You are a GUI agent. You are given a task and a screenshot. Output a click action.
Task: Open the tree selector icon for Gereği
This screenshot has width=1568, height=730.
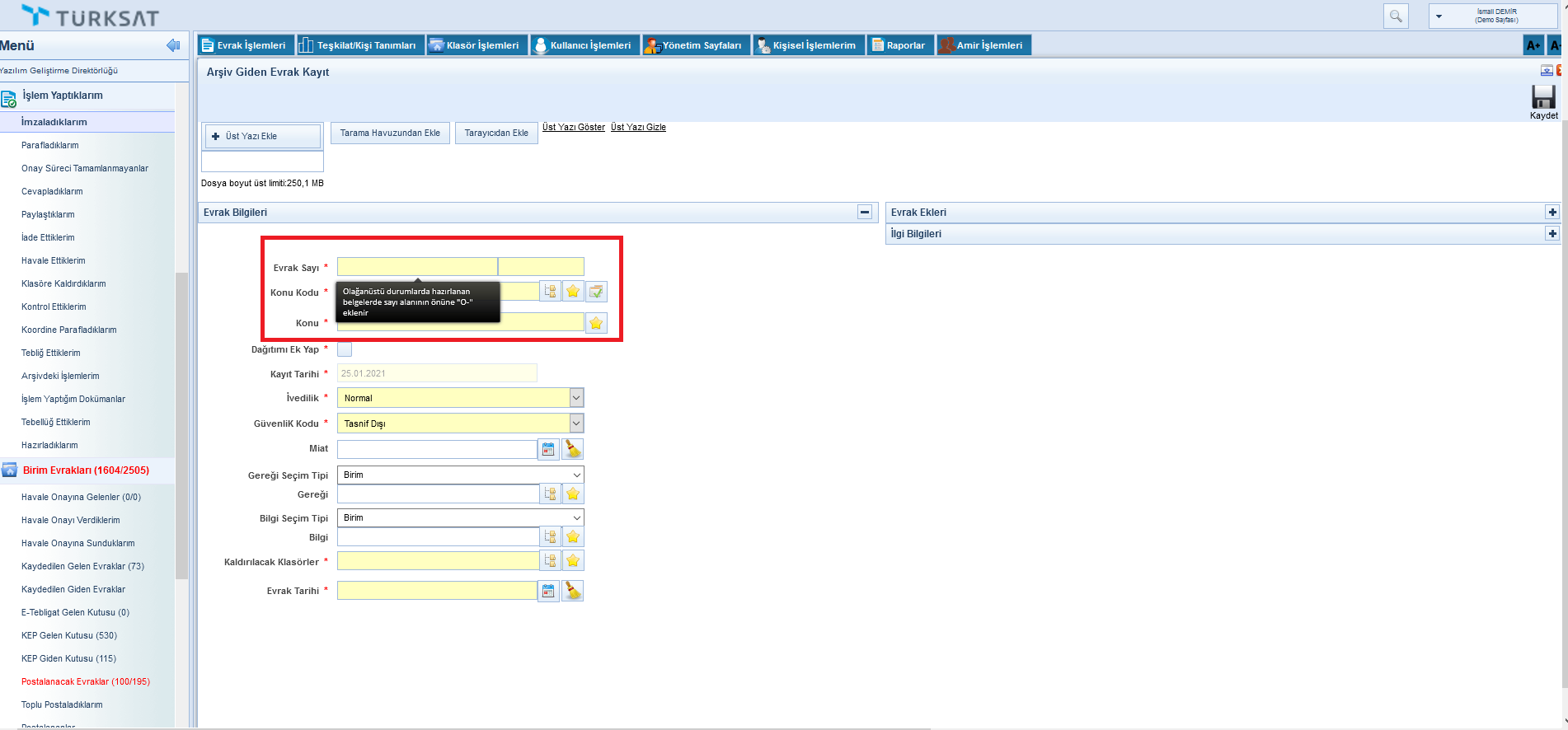[550, 494]
